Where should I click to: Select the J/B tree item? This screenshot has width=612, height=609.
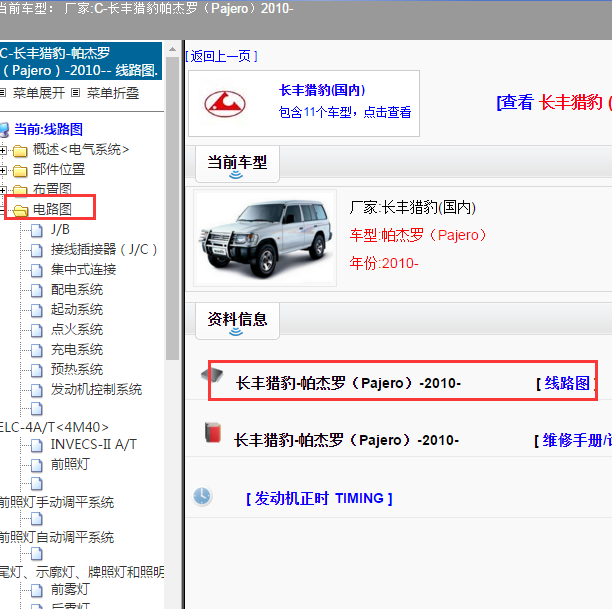60,230
